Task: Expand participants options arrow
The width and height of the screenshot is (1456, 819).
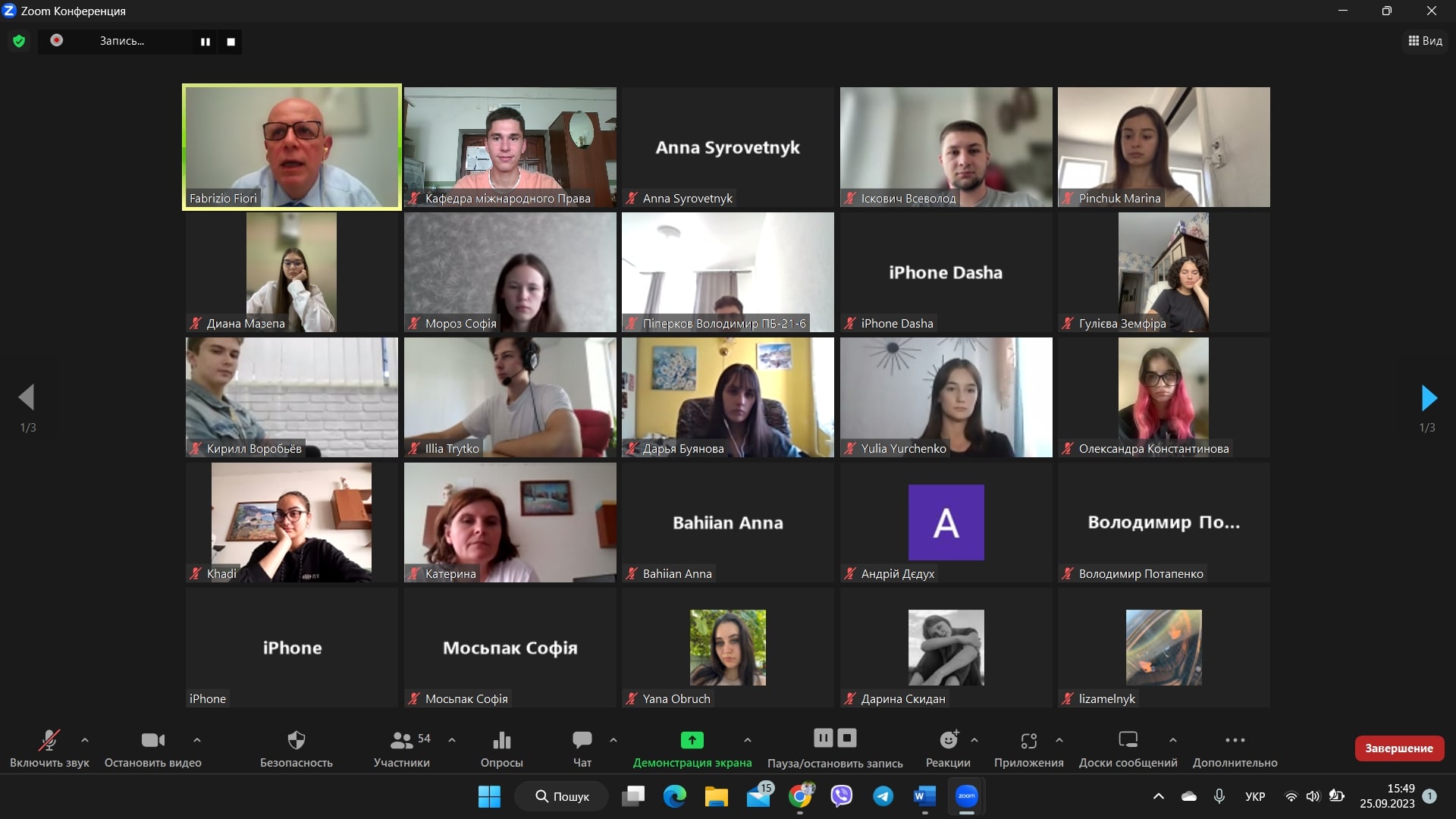Action: click(452, 739)
